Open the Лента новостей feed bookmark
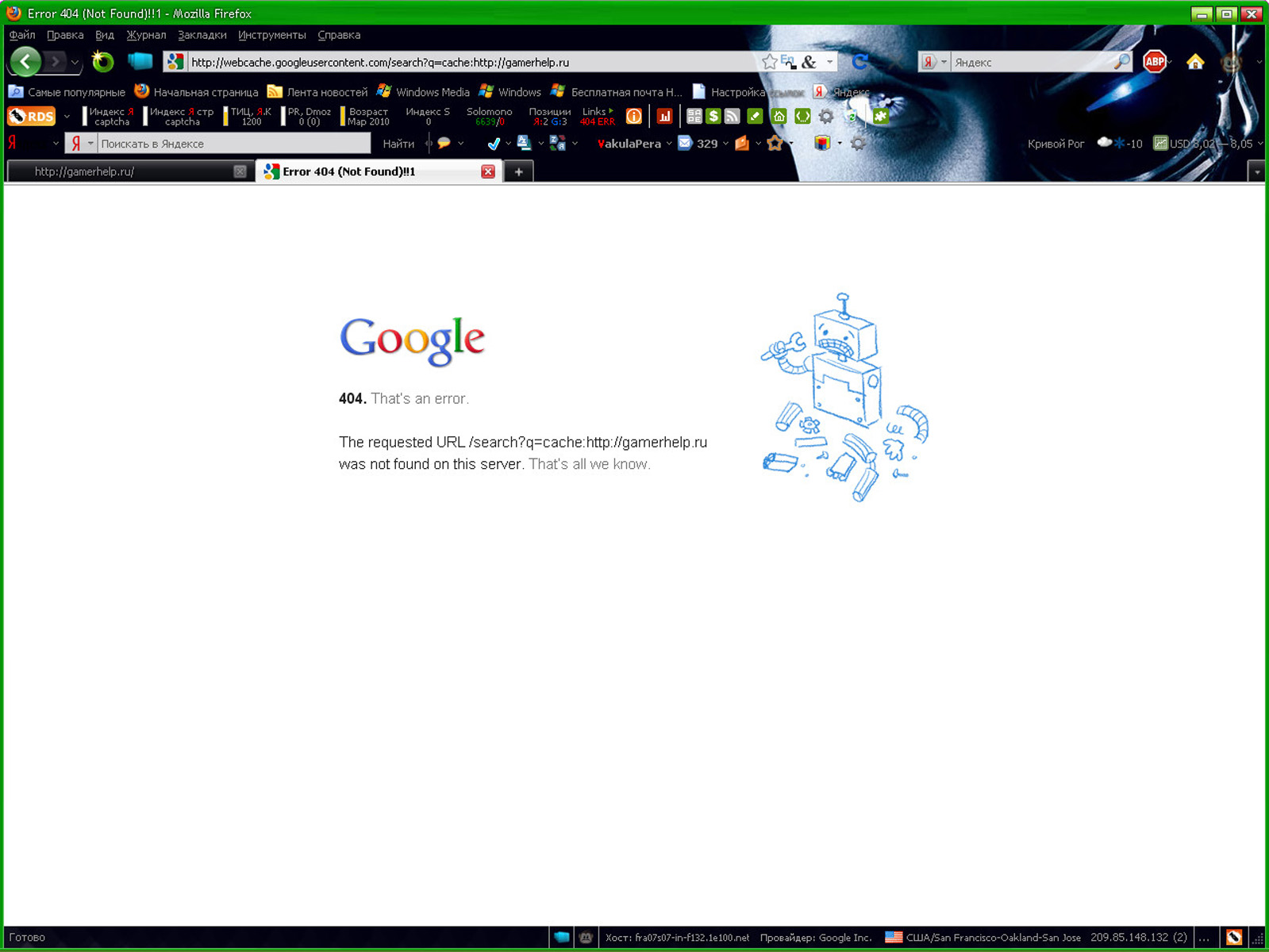Image resolution: width=1269 pixels, height=952 pixels. [317, 92]
